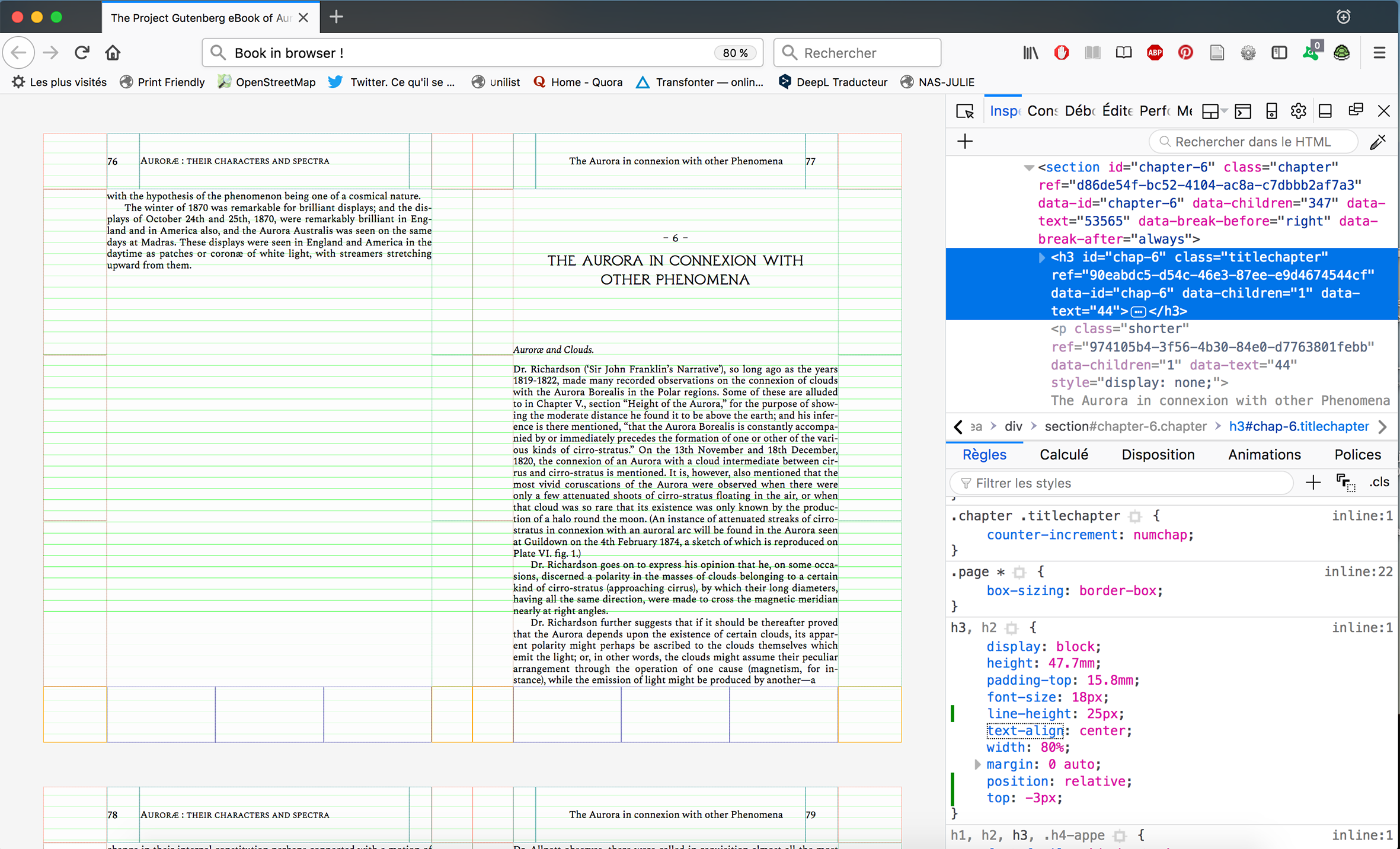Toggle responsive design mode icon
1400x849 pixels.
(x=1271, y=111)
